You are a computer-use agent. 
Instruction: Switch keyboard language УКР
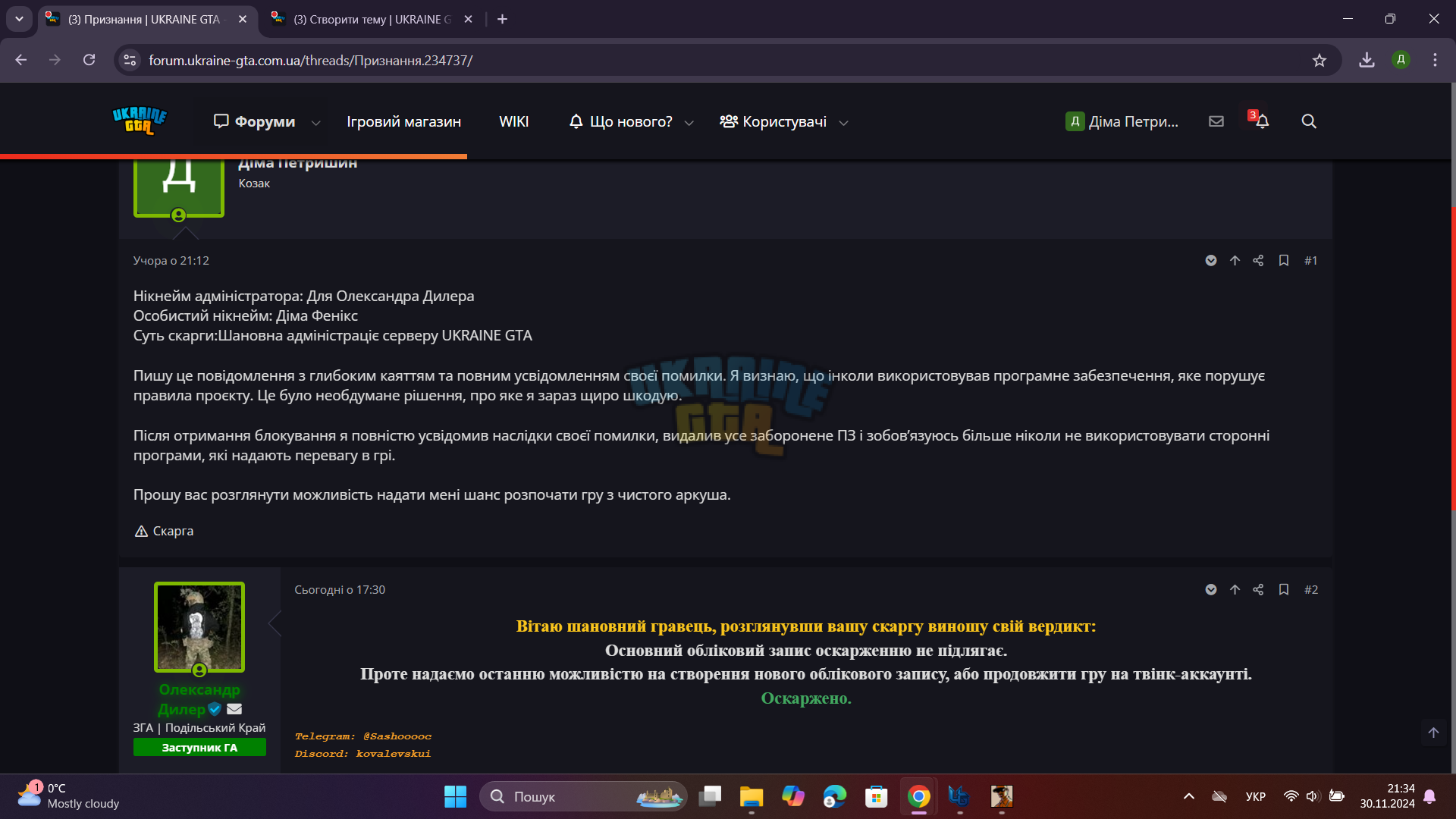1256,796
